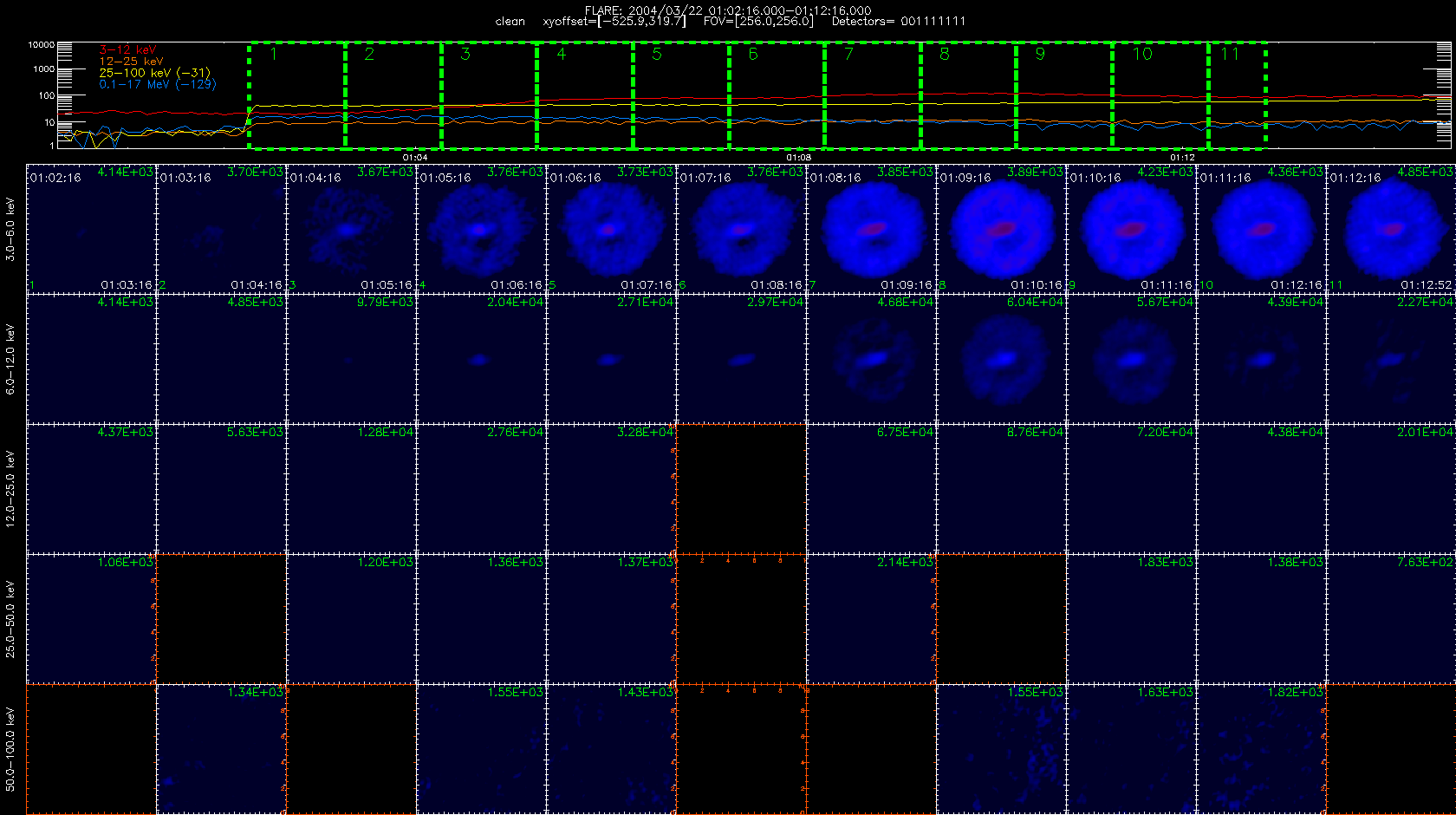Click the 12.0-25.0 keV row label
This screenshot has width=1456, height=815.
click(10, 489)
